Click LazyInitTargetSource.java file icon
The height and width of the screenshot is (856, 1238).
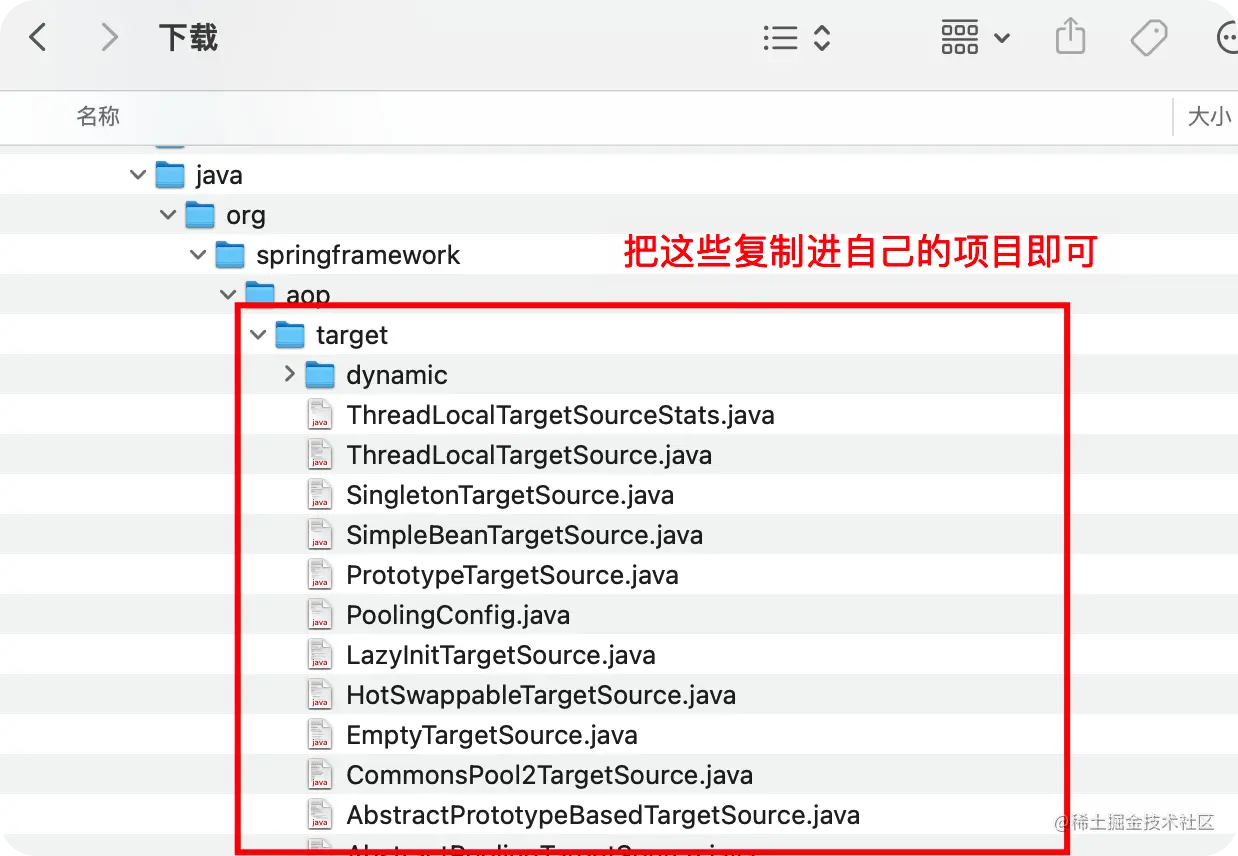coord(319,655)
